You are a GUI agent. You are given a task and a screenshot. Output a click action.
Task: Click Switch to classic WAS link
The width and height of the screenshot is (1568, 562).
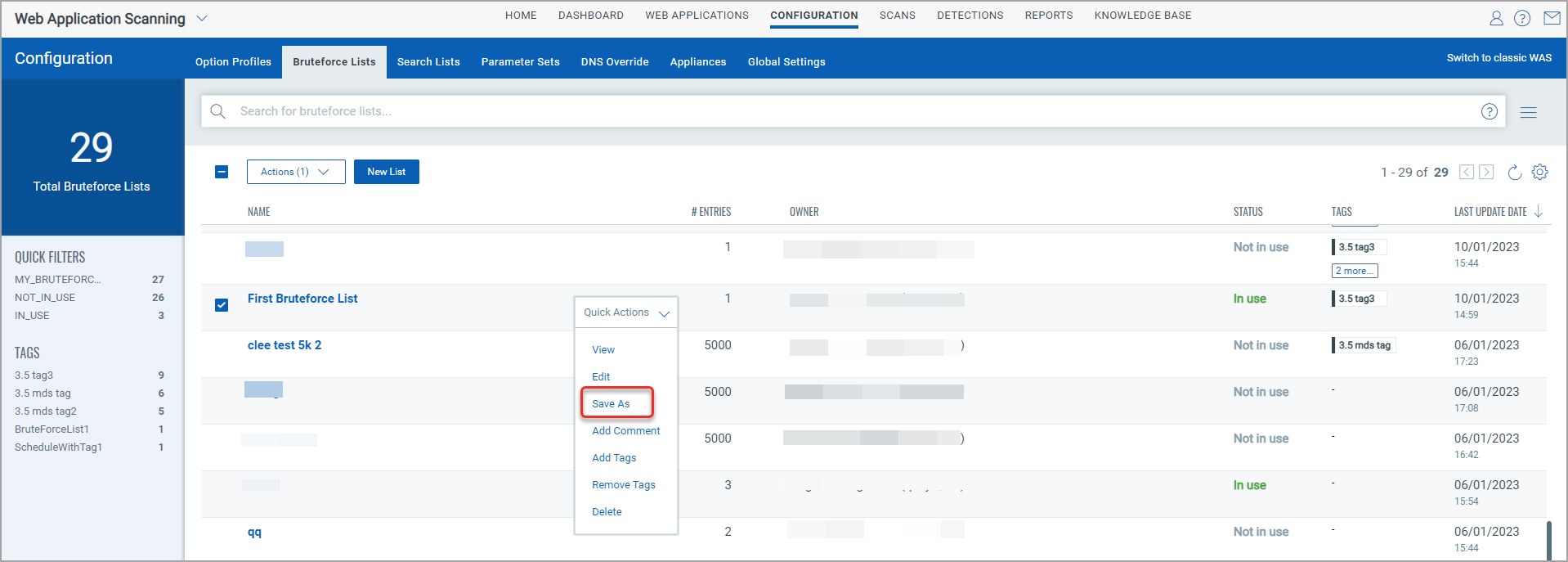pos(1499,58)
